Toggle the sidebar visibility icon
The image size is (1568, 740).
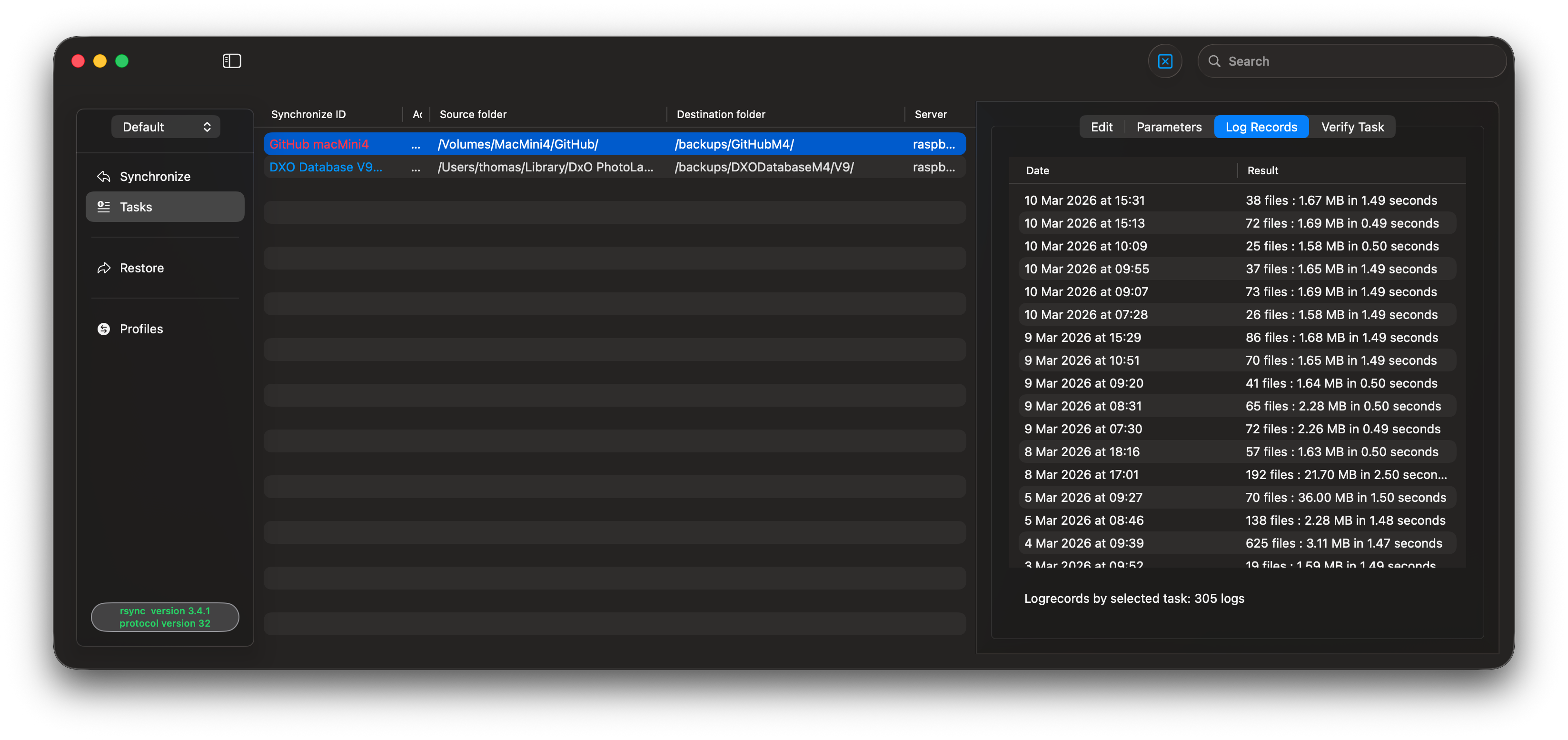231,61
